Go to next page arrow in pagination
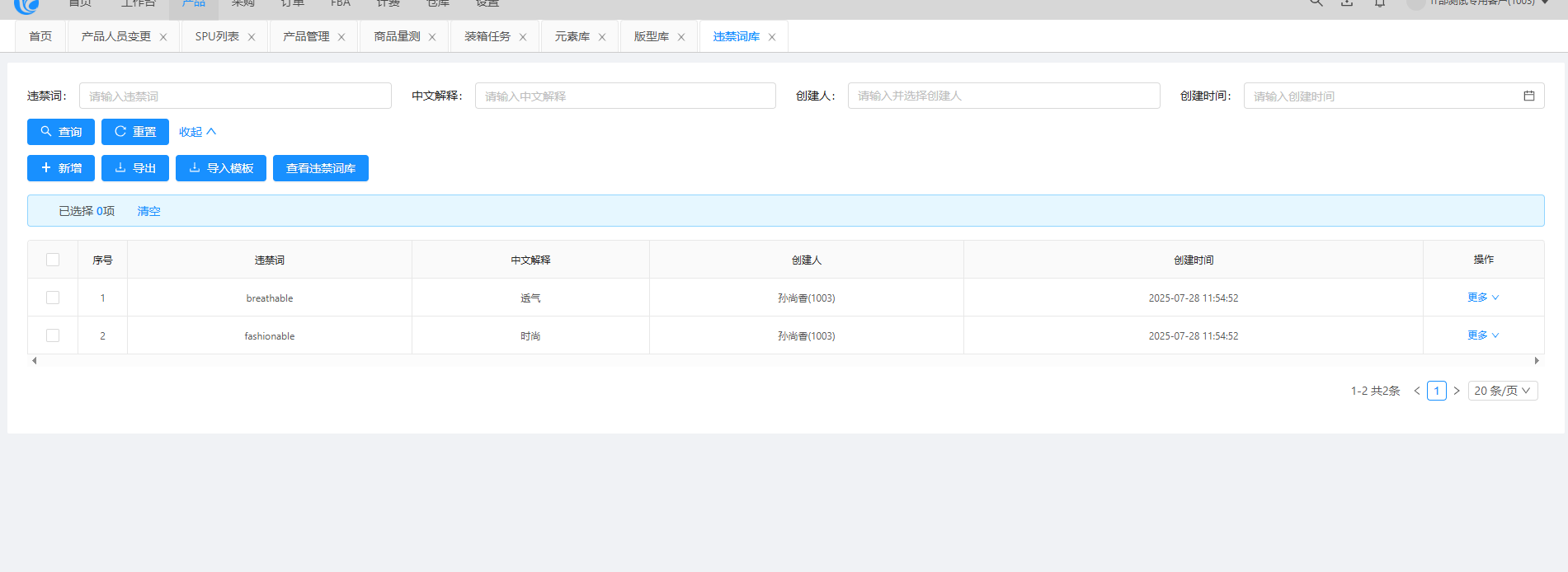Viewport: 1568px width, 572px height. click(1457, 391)
